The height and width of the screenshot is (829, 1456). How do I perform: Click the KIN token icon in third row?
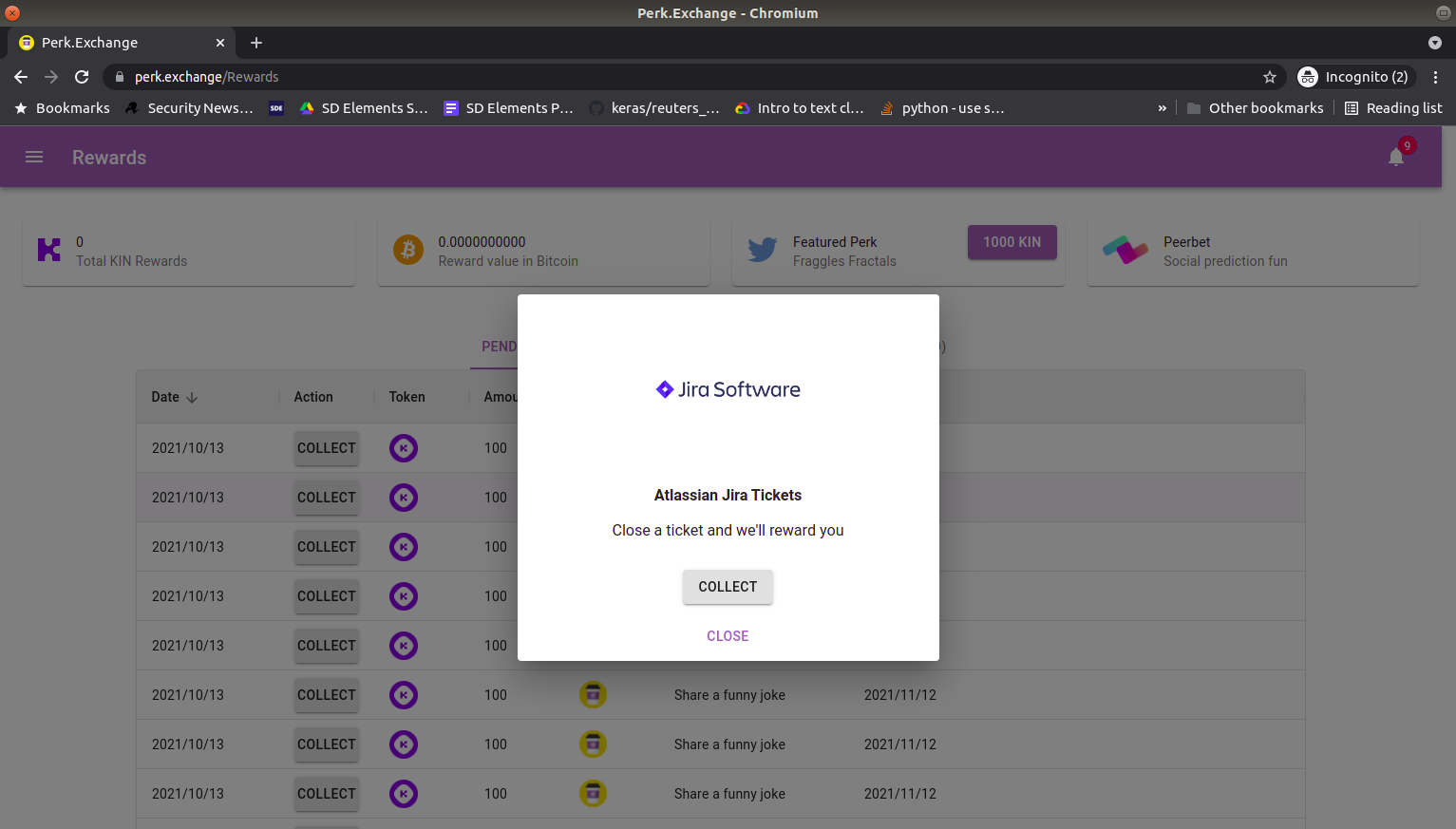tap(404, 547)
